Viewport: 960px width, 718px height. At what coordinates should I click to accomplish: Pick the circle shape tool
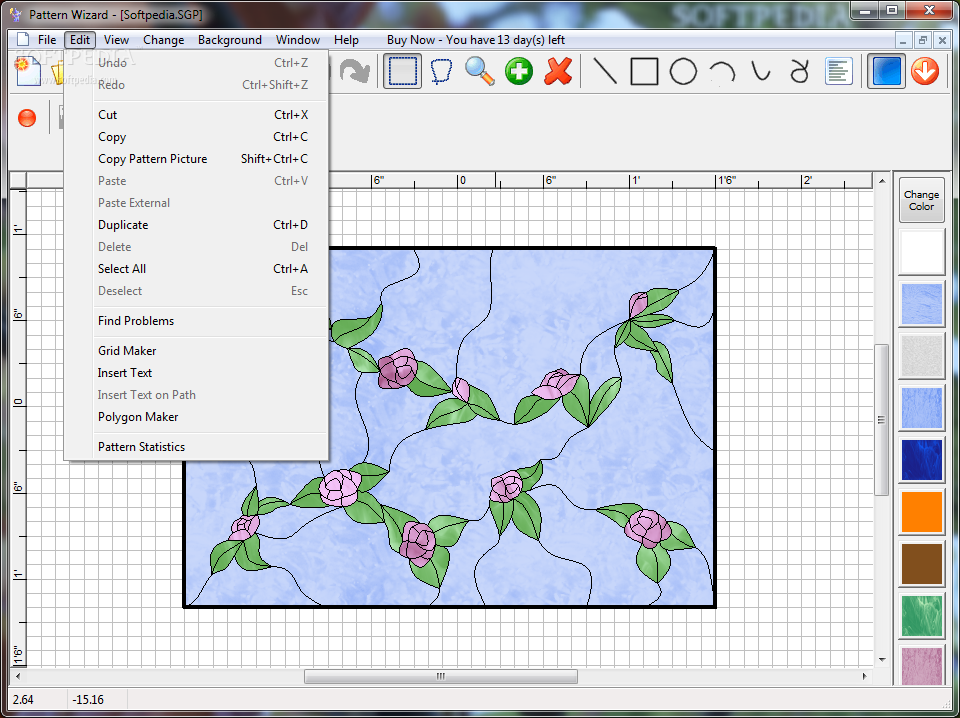[683, 72]
